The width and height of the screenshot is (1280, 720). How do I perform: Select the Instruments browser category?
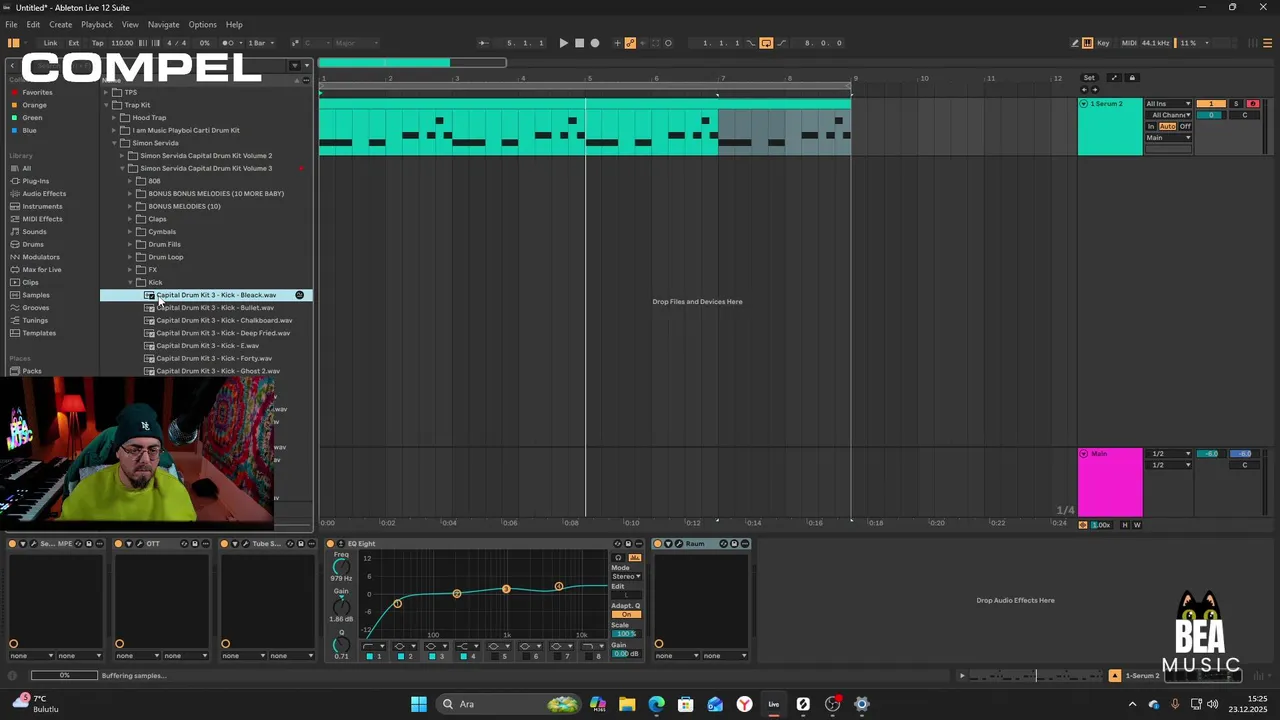coord(42,206)
